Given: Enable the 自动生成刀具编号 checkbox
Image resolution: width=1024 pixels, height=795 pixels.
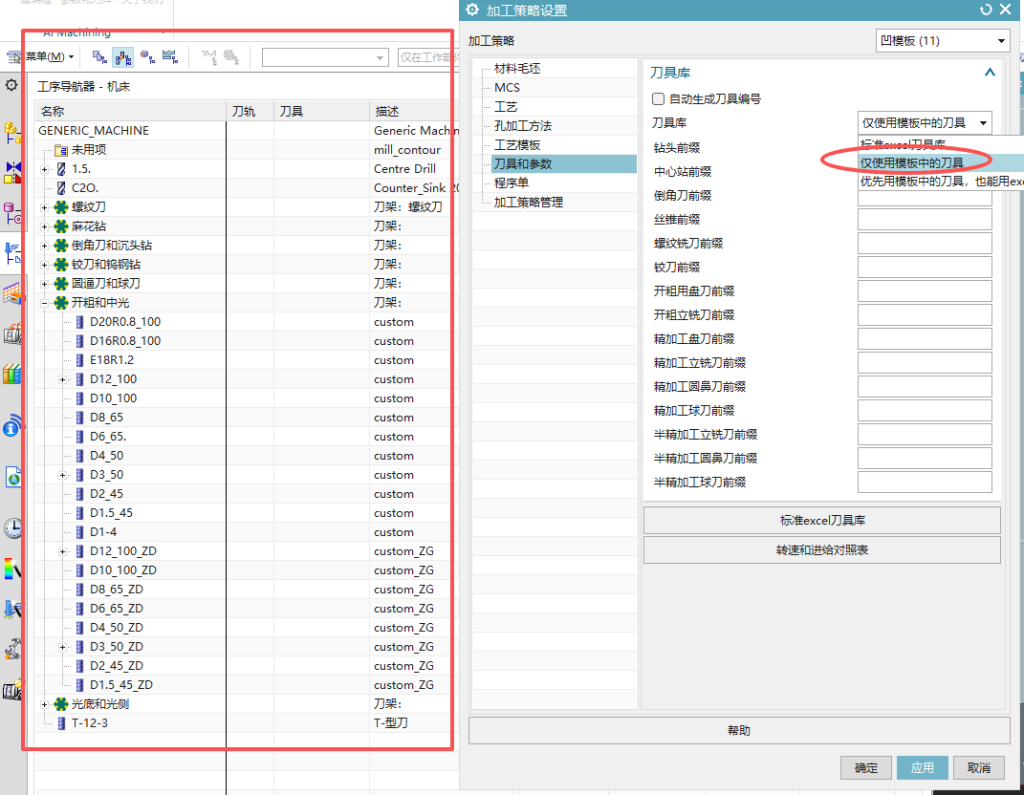Looking at the screenshot, I should [x=658, y=99].
